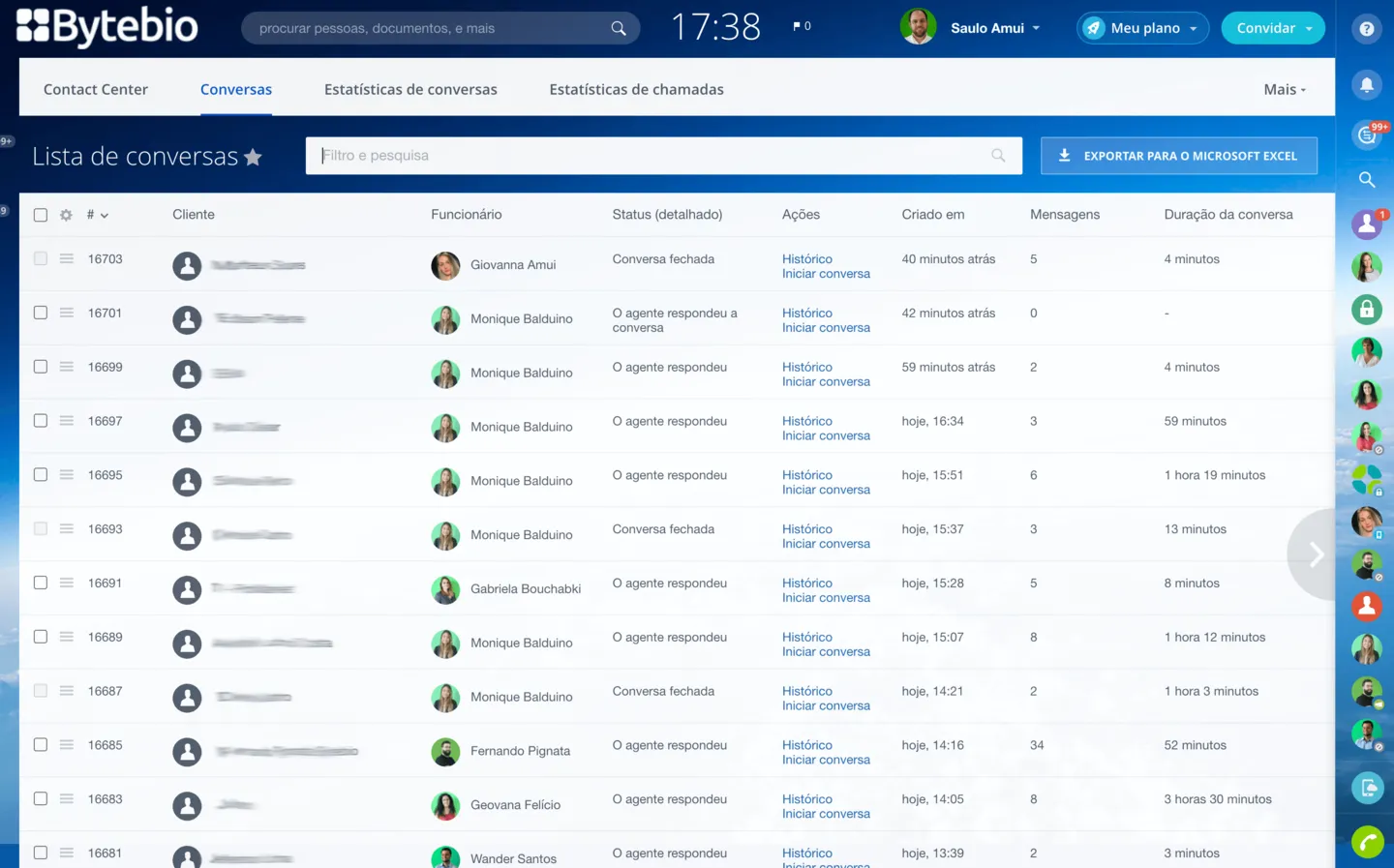Open Estatísticas de chamadas tab
1394x868 pixels.
point(636,89)
